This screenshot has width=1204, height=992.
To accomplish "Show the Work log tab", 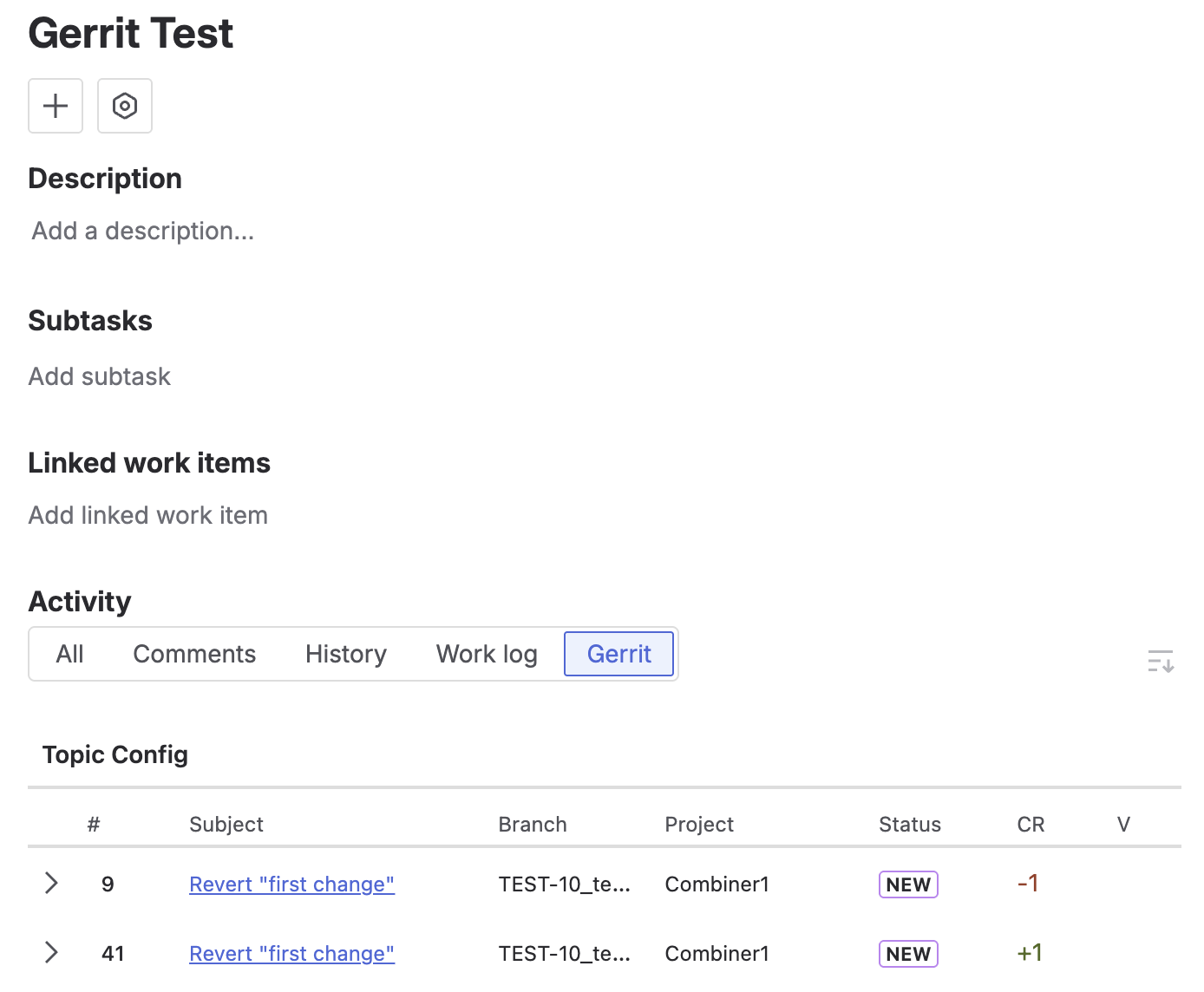I will point(487,654).
